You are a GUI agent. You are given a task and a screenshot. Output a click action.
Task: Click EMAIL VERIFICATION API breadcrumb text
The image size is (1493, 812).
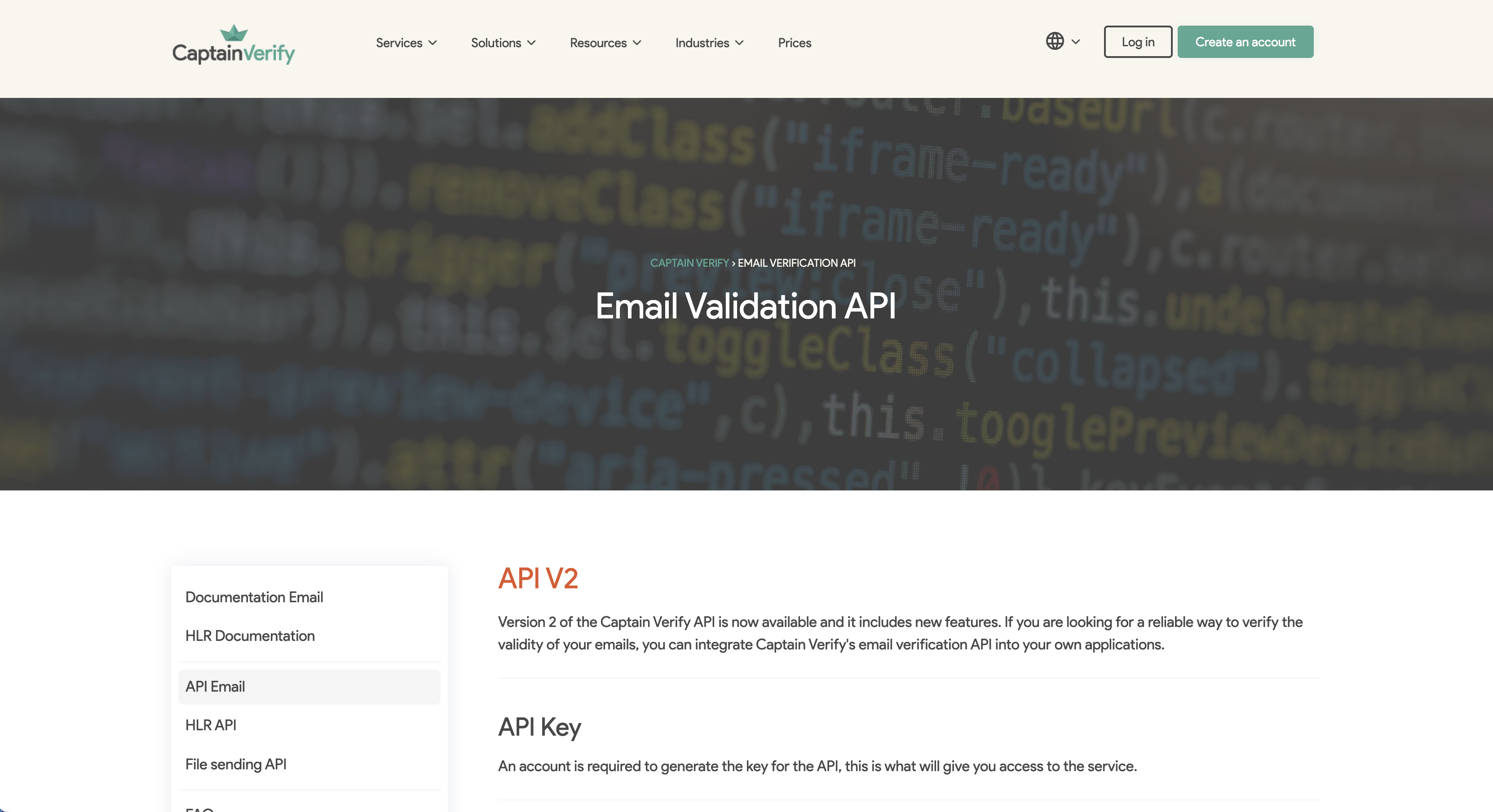(796, 263)
